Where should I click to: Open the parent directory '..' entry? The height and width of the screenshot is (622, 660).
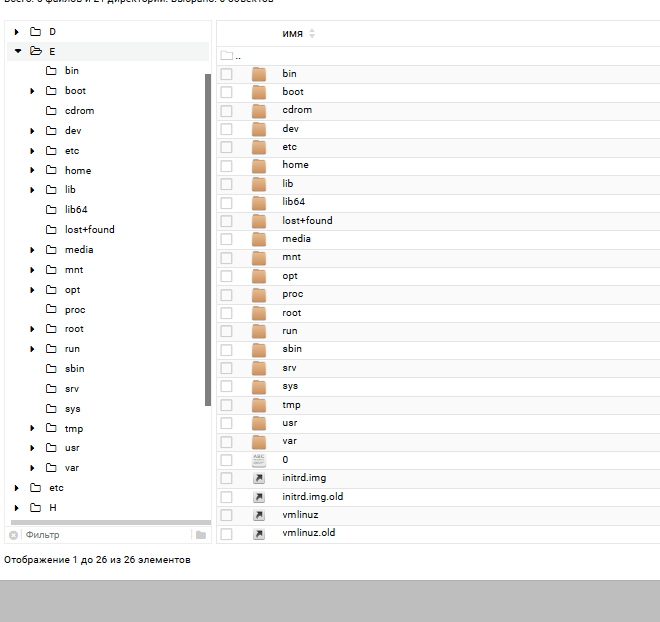(237, 56)
